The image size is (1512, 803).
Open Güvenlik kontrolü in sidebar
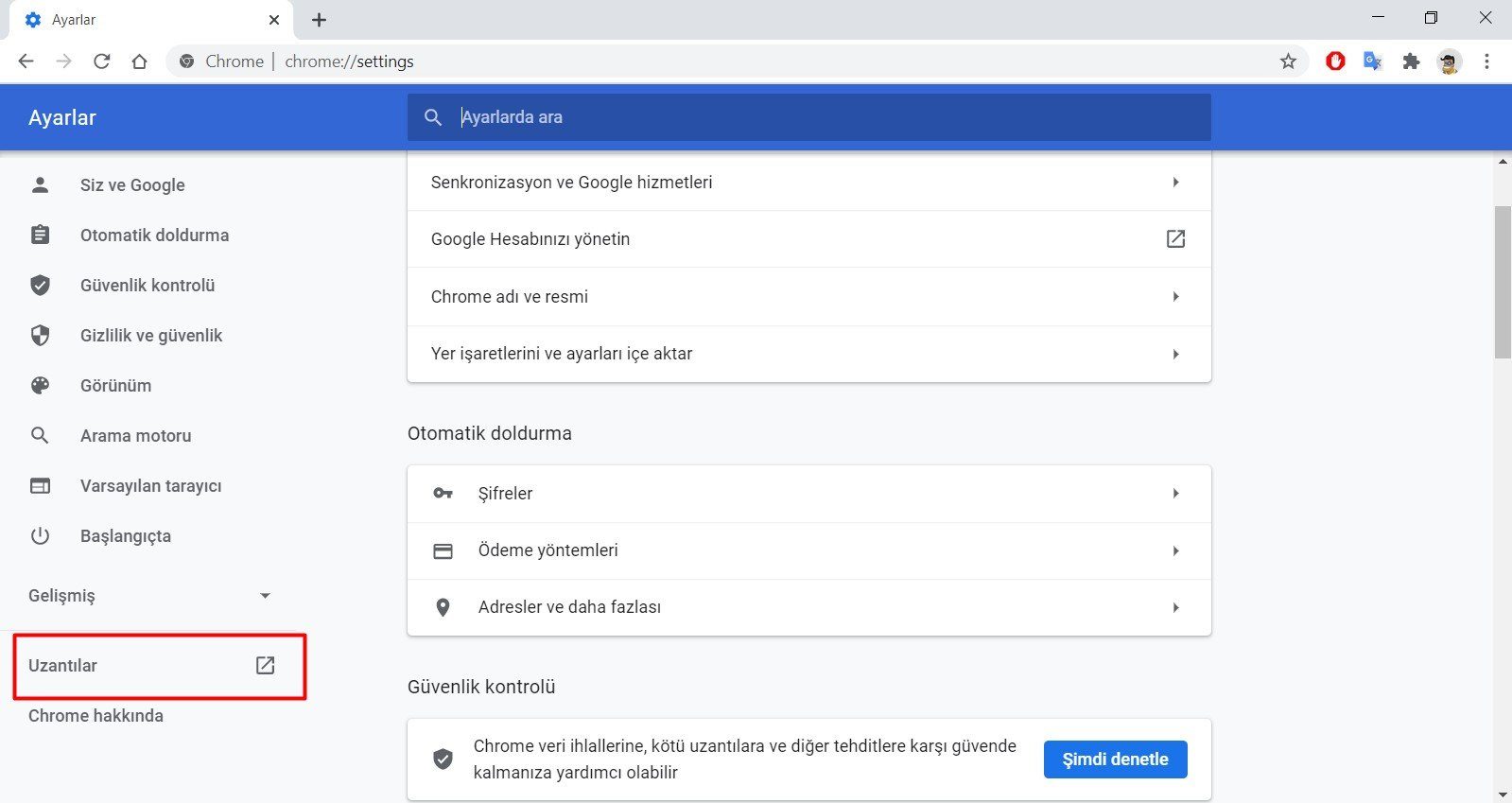point(148,286)
